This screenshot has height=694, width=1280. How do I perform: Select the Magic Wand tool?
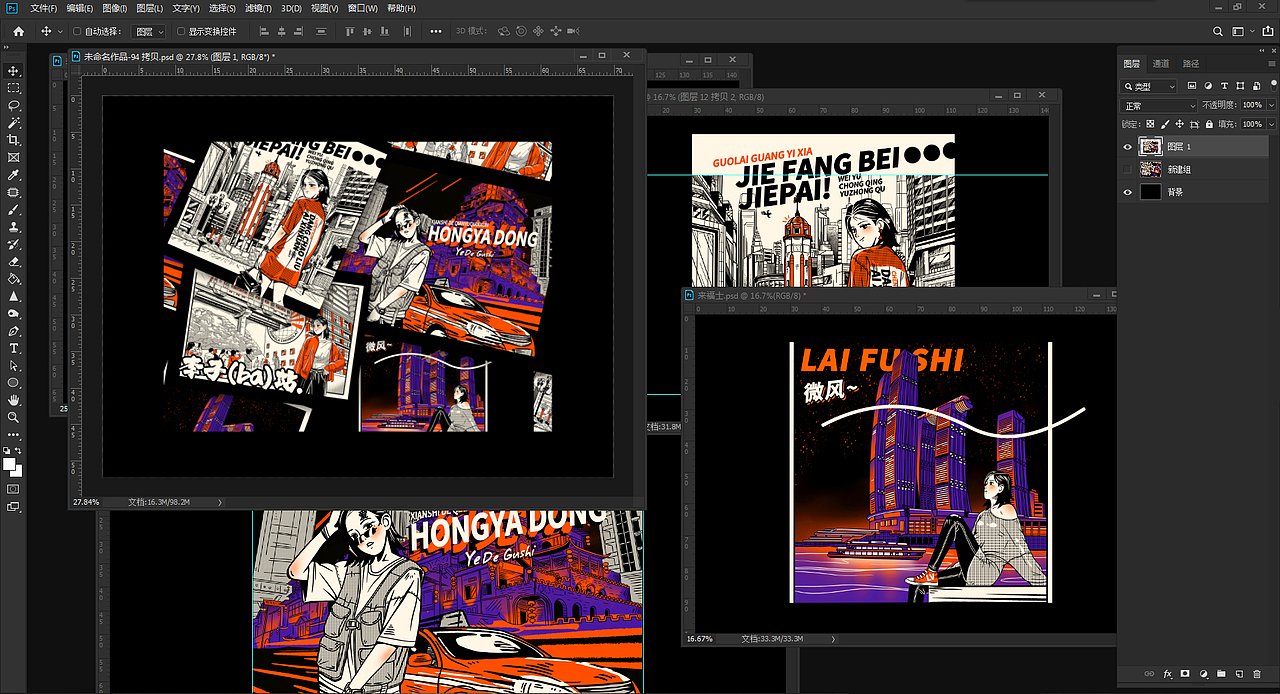(14, 123)
